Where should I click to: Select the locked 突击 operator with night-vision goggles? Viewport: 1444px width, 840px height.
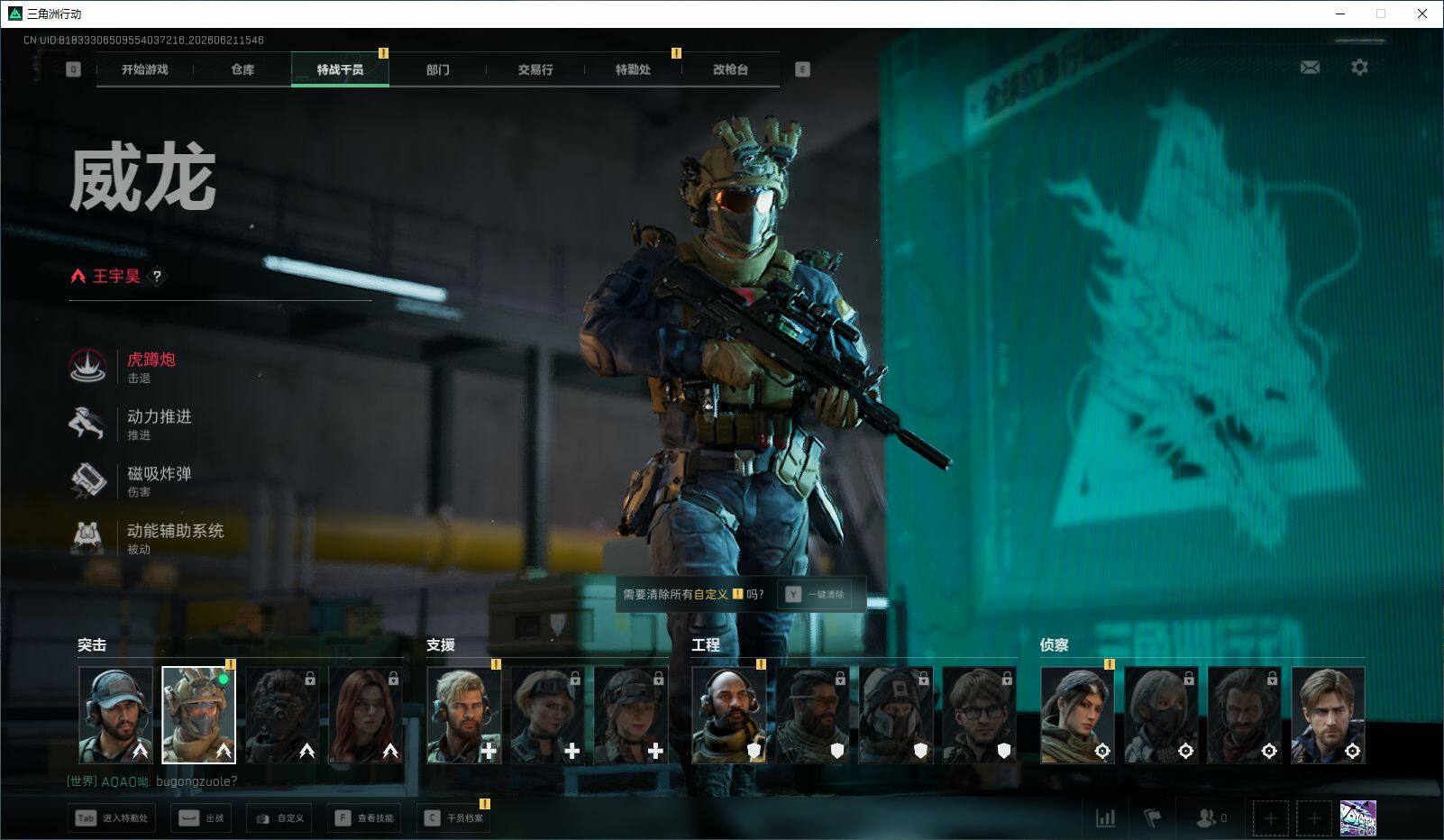pos(282,715)
